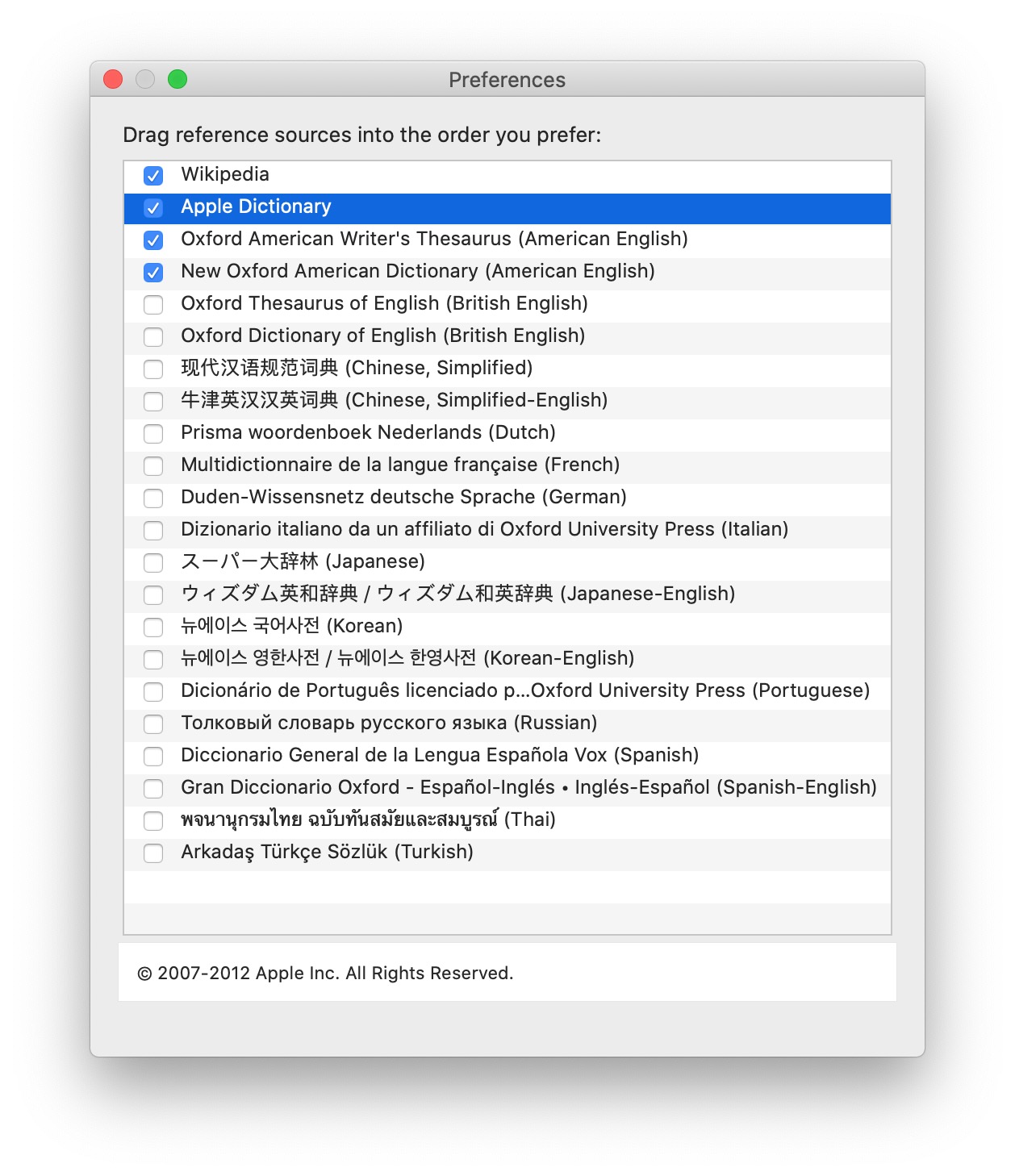
Task: Select the Wikipedia row label
Action: pos(225,174)
